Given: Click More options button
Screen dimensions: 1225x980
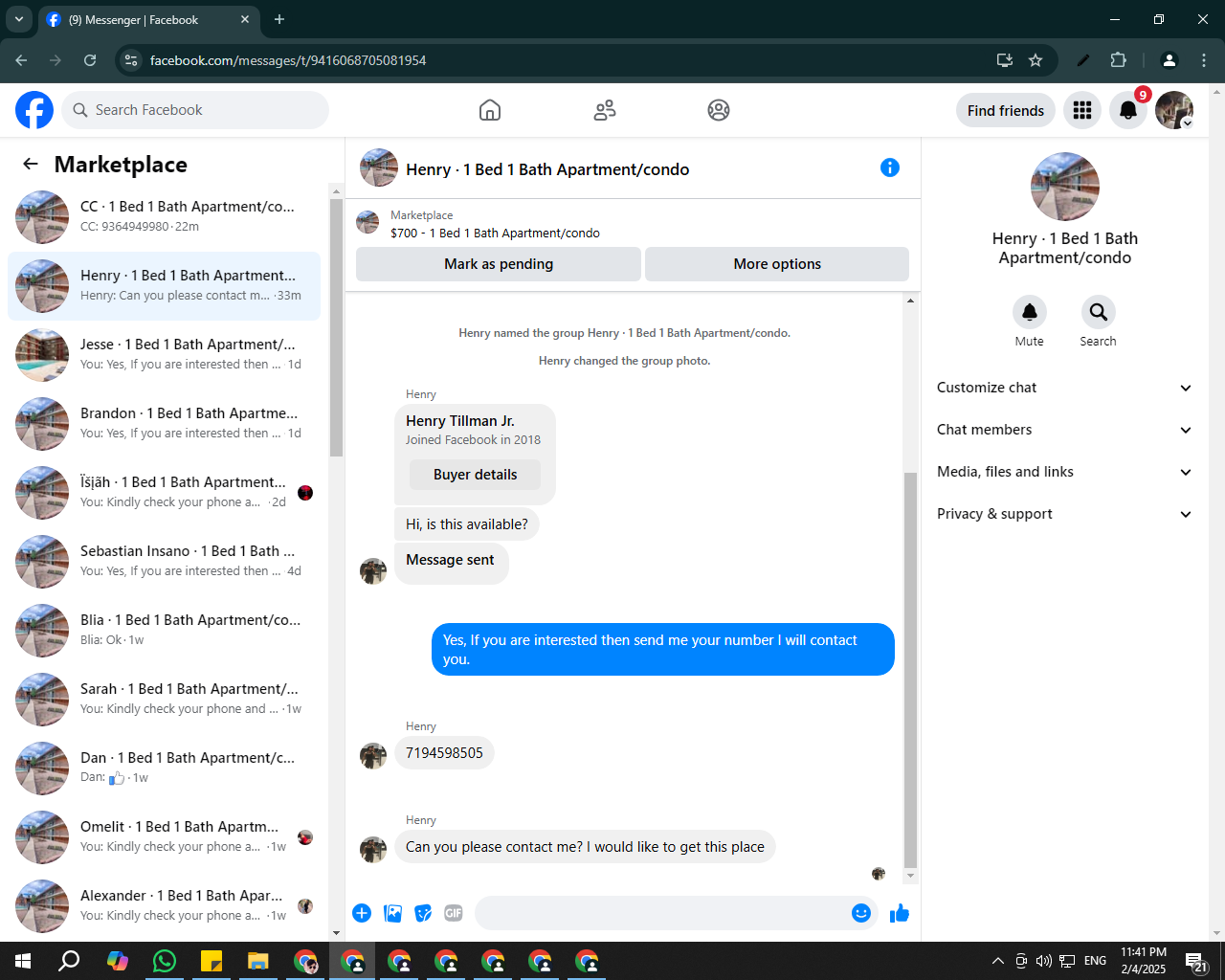Looking at the screenshot, I should pyautogui.click(x=777, y=264).
